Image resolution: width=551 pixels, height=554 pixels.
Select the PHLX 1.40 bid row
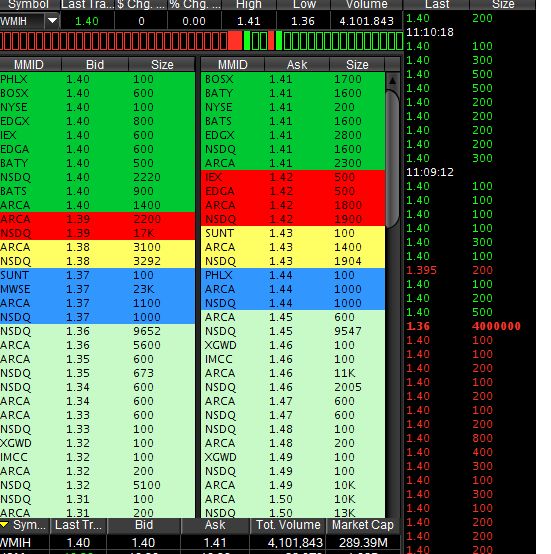97,79
